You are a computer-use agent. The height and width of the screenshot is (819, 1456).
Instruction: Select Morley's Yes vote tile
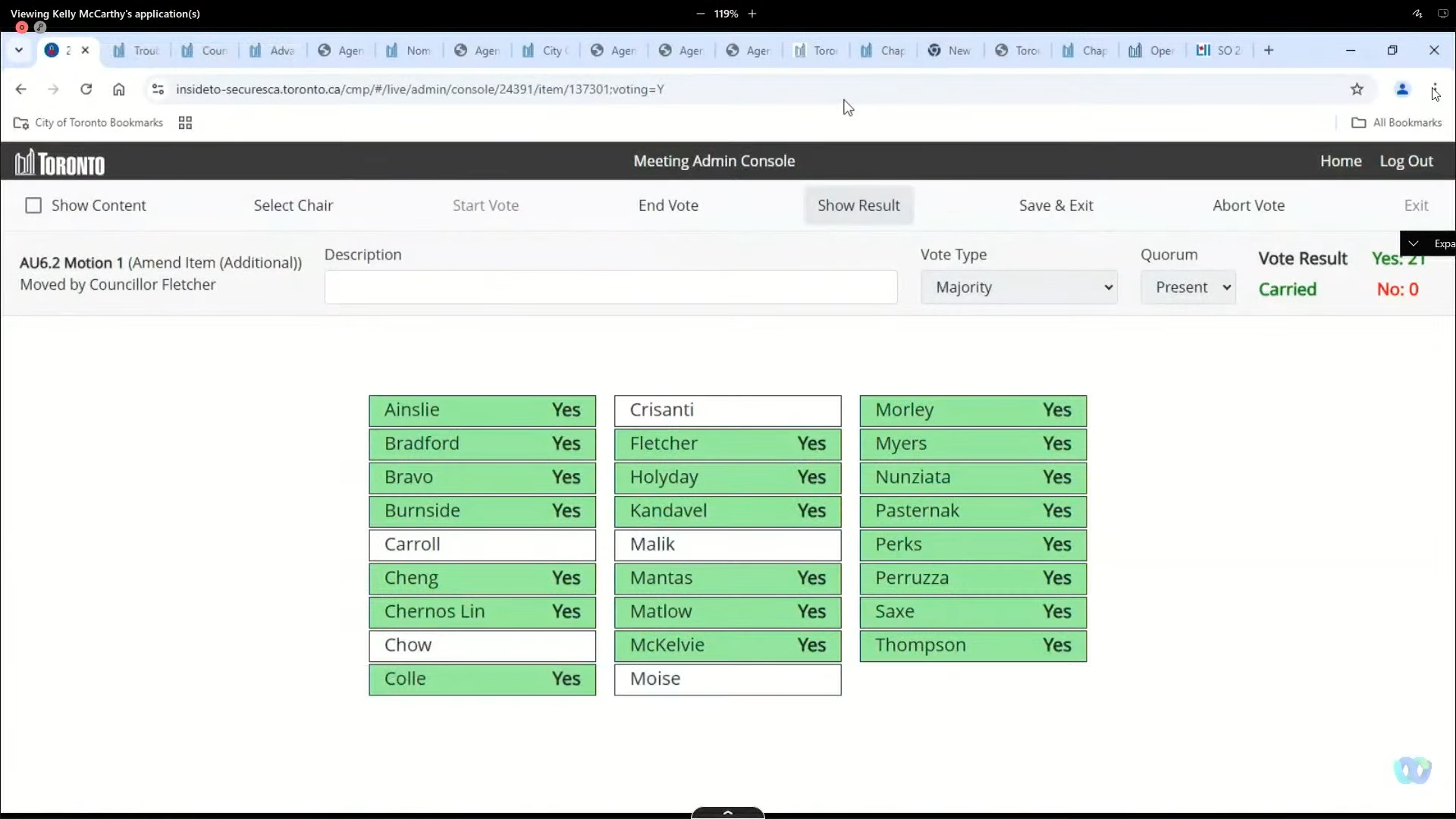(973, 410)
